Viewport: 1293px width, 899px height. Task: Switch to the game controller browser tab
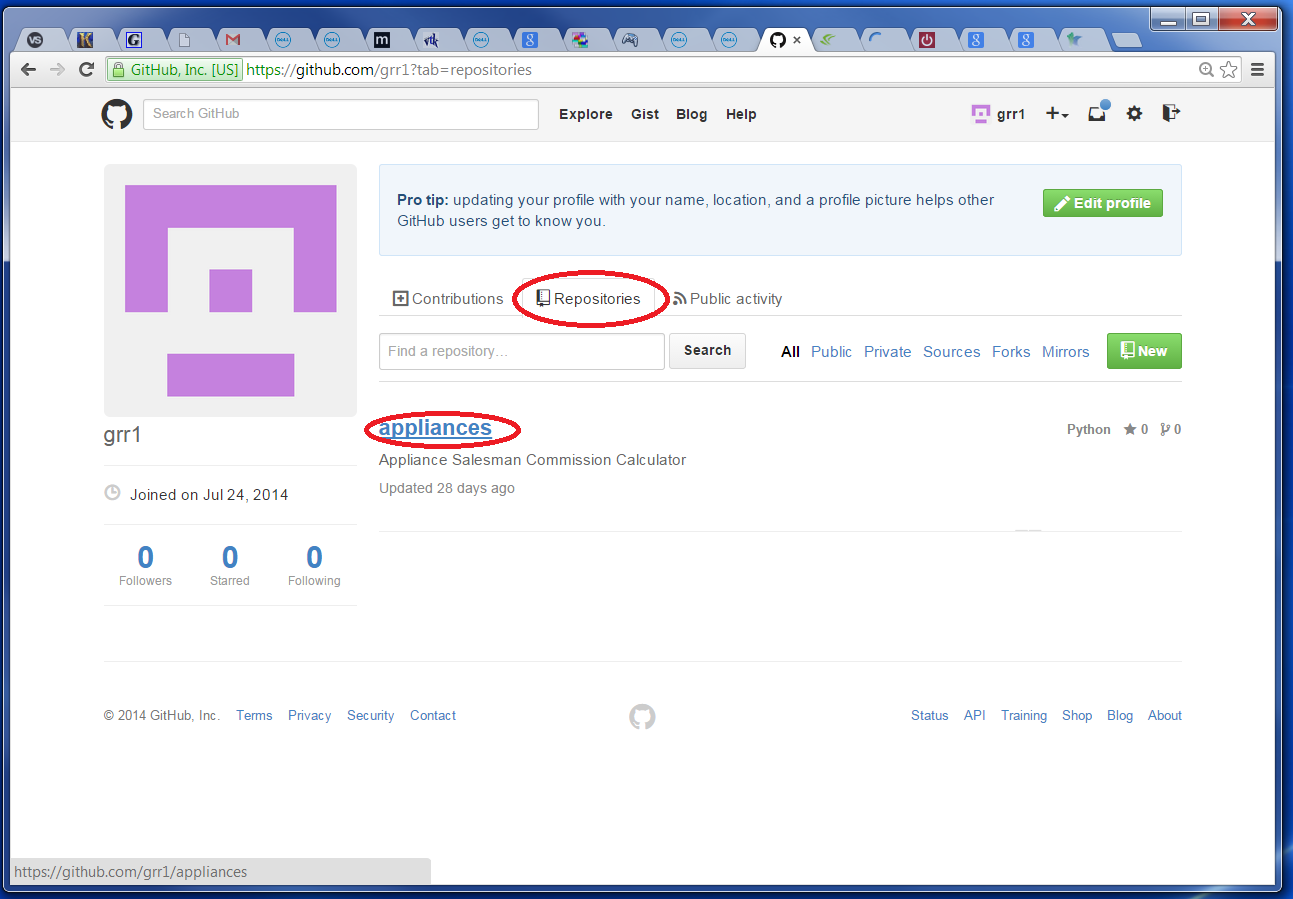[x=629, y=40]
